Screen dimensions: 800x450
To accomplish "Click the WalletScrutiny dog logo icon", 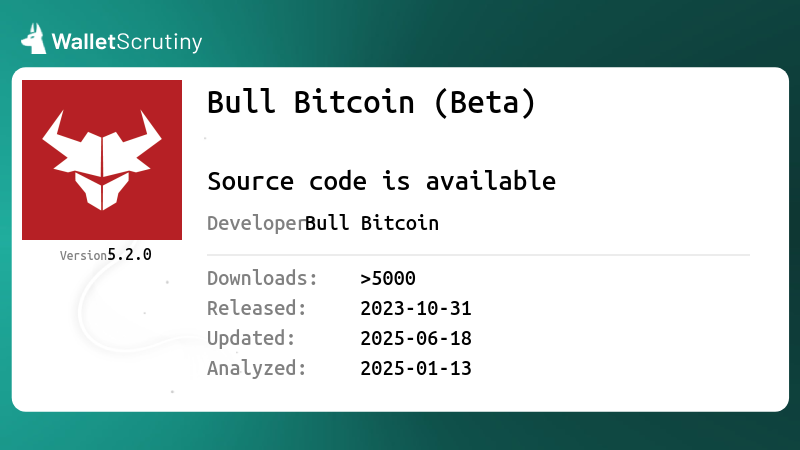I will point(33,38).
